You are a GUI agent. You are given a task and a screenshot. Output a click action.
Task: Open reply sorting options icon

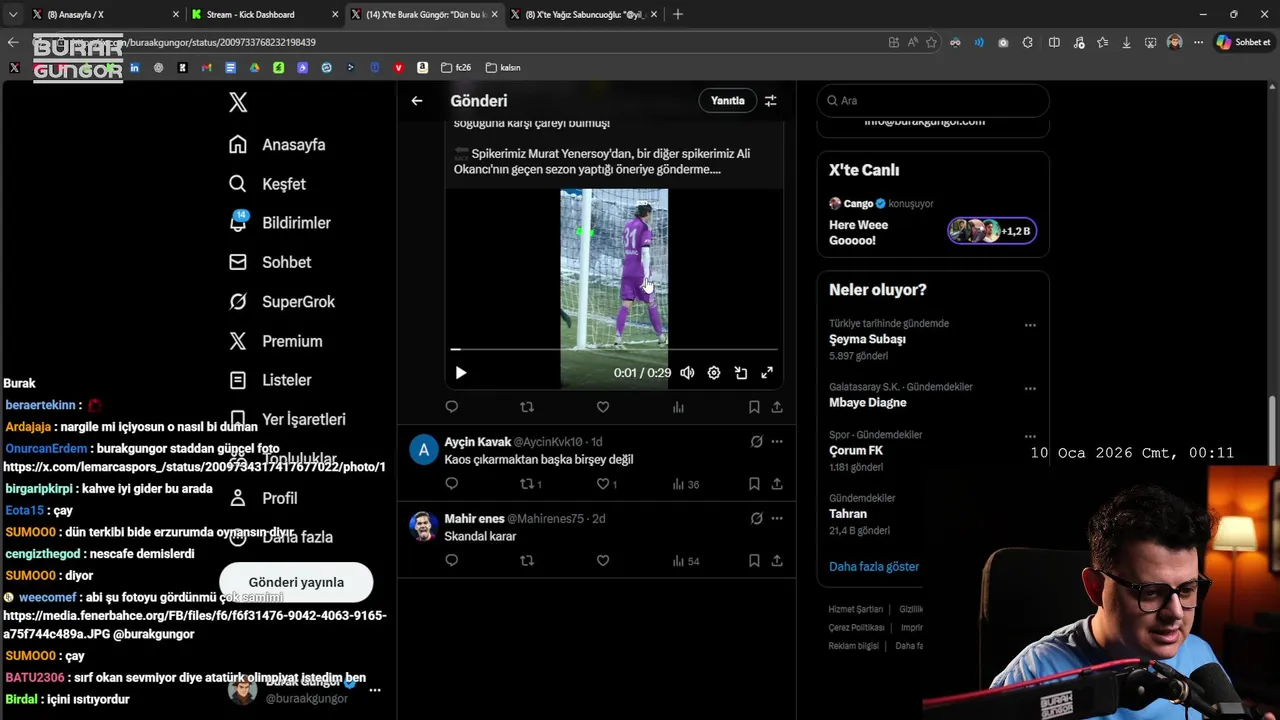[x=771, y=101]
